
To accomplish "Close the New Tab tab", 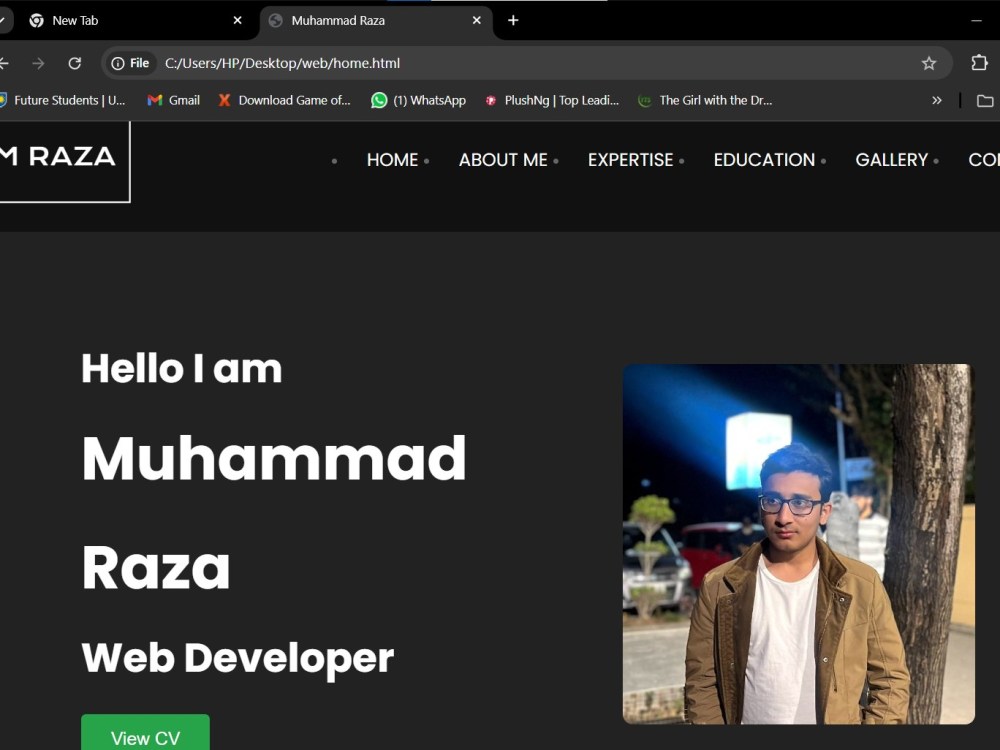I will pos(237,20).
